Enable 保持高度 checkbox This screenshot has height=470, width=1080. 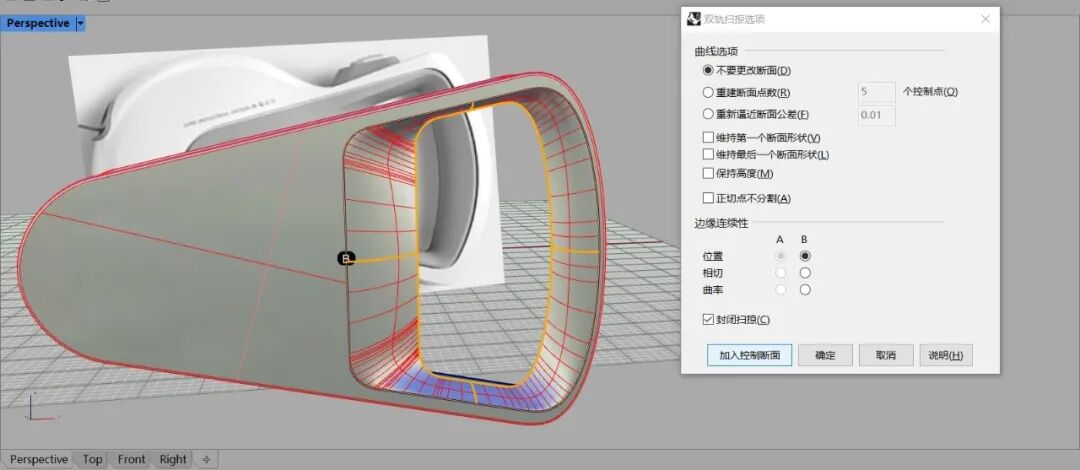point(708,173)
